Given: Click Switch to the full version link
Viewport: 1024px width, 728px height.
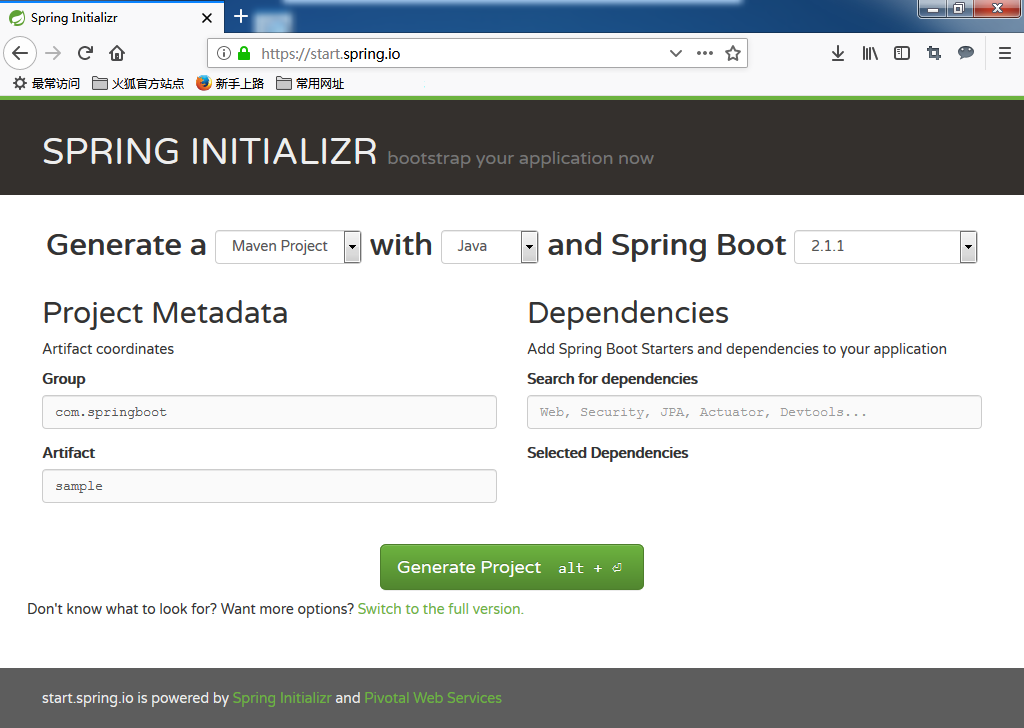Looking at the screenshot, I should point(440,608).
